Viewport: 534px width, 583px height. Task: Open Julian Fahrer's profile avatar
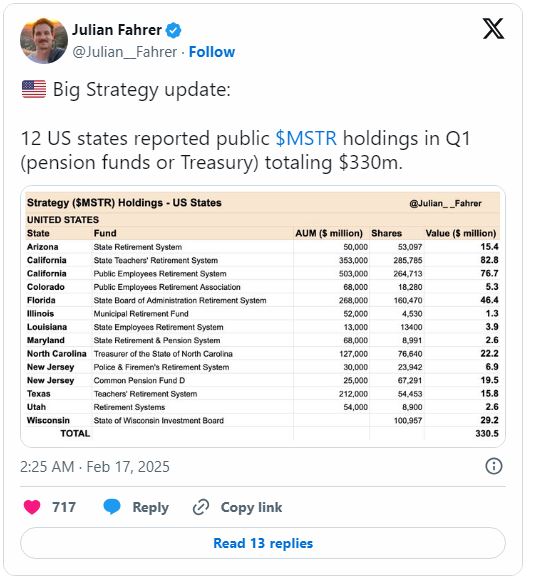click(x=44, y=41)
